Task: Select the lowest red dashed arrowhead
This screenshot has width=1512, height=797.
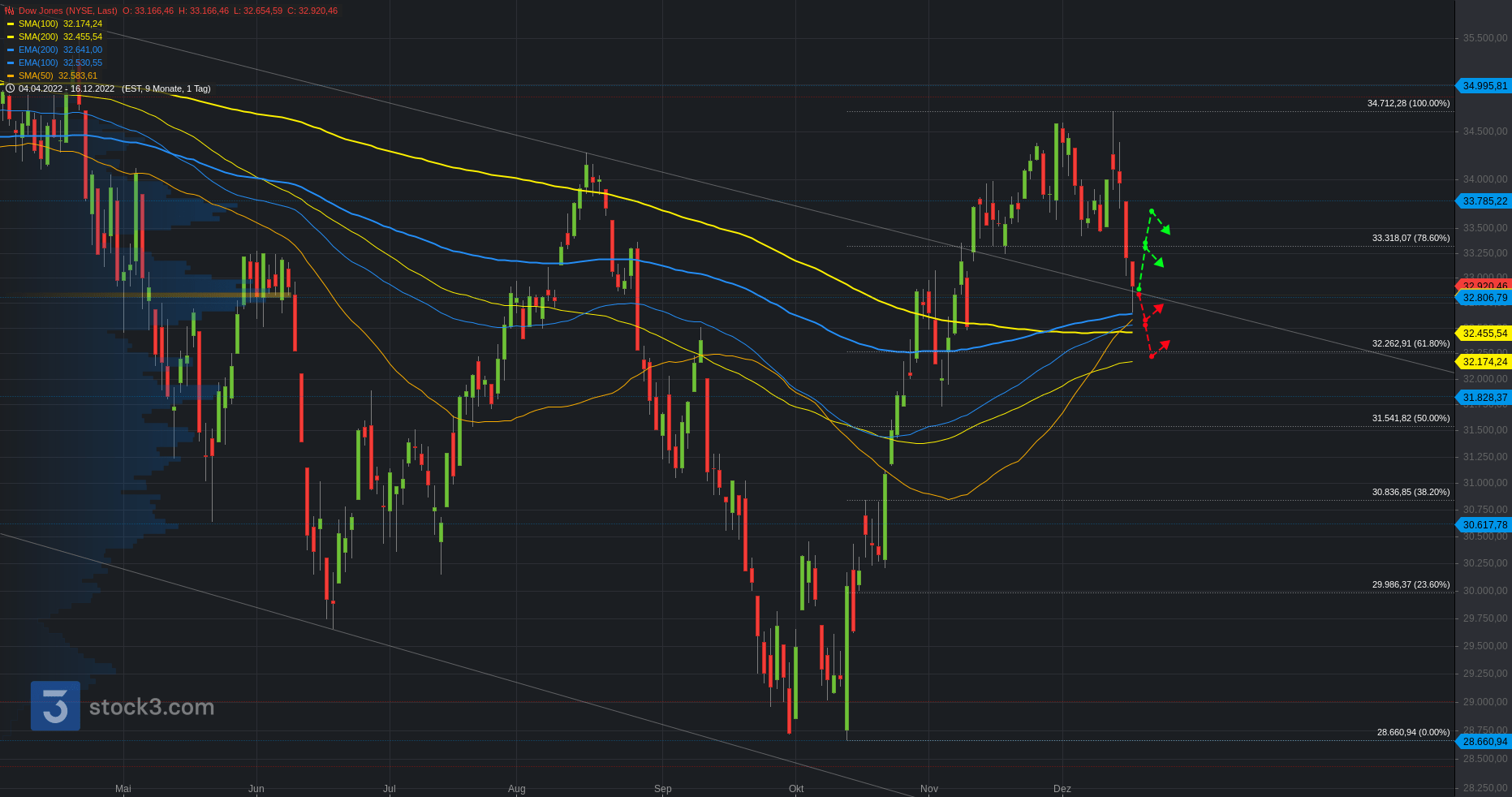Action: pyautogui.click(x=1165, y=344)
